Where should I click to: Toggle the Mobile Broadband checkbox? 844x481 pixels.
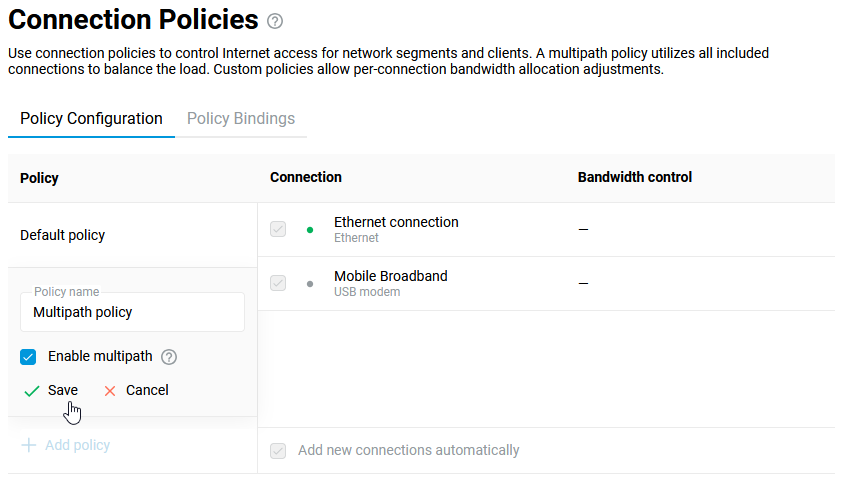click(278, 283)
